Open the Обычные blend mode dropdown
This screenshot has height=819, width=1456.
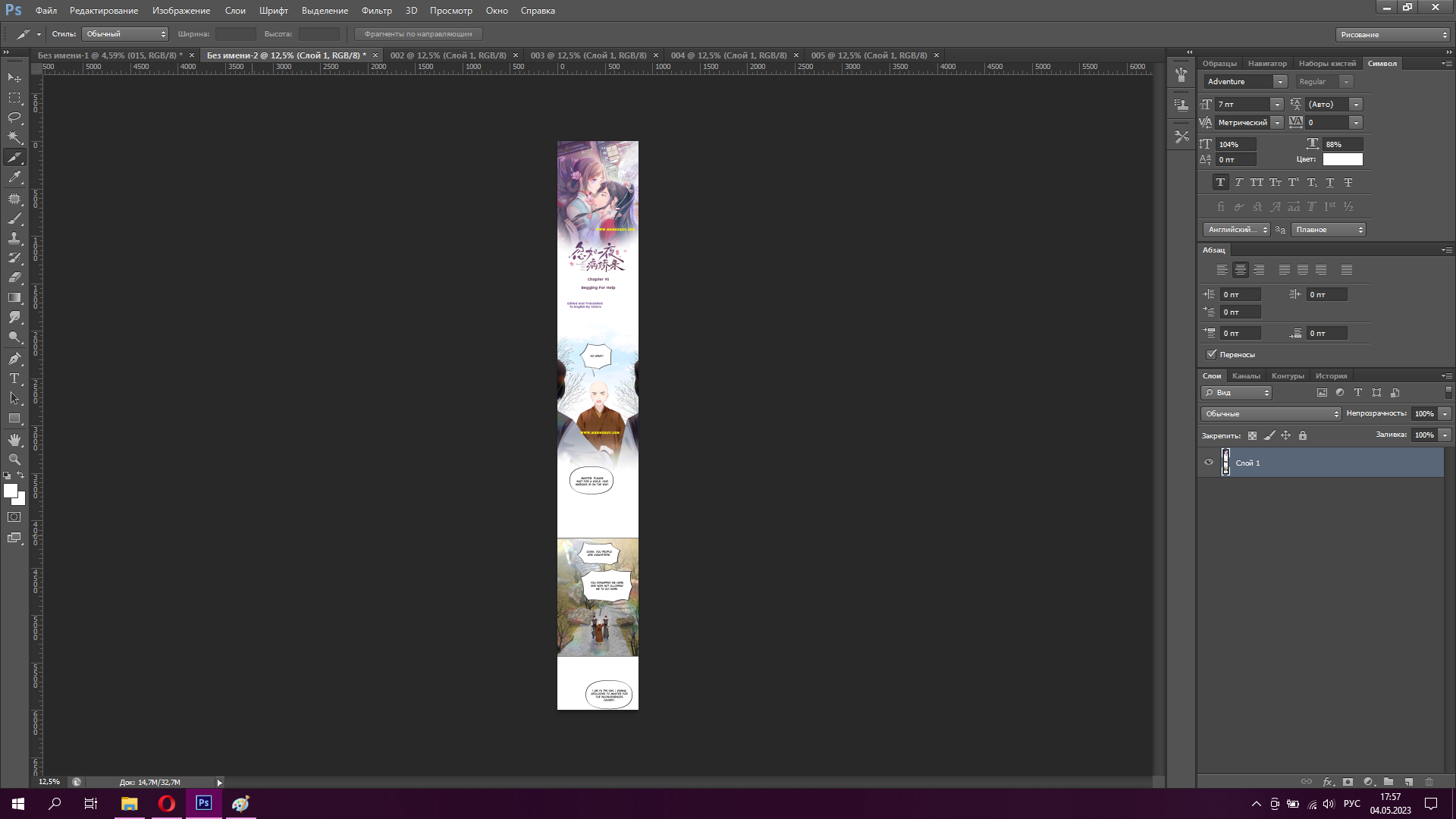click(1271, 414)
